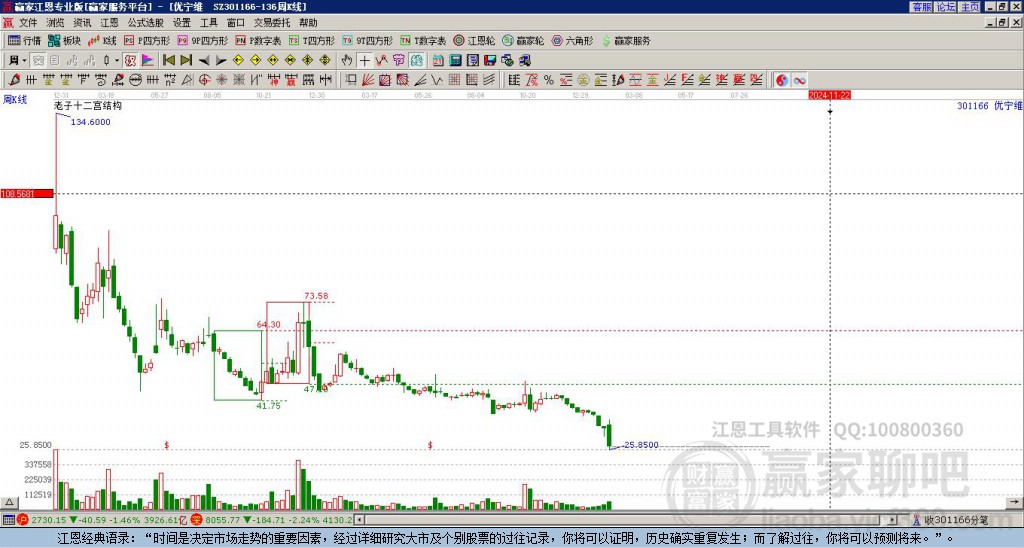The width and height of the screenshot is (1024, 548).
Task: Click the red floppy save icon
Action: pos(490,60)
